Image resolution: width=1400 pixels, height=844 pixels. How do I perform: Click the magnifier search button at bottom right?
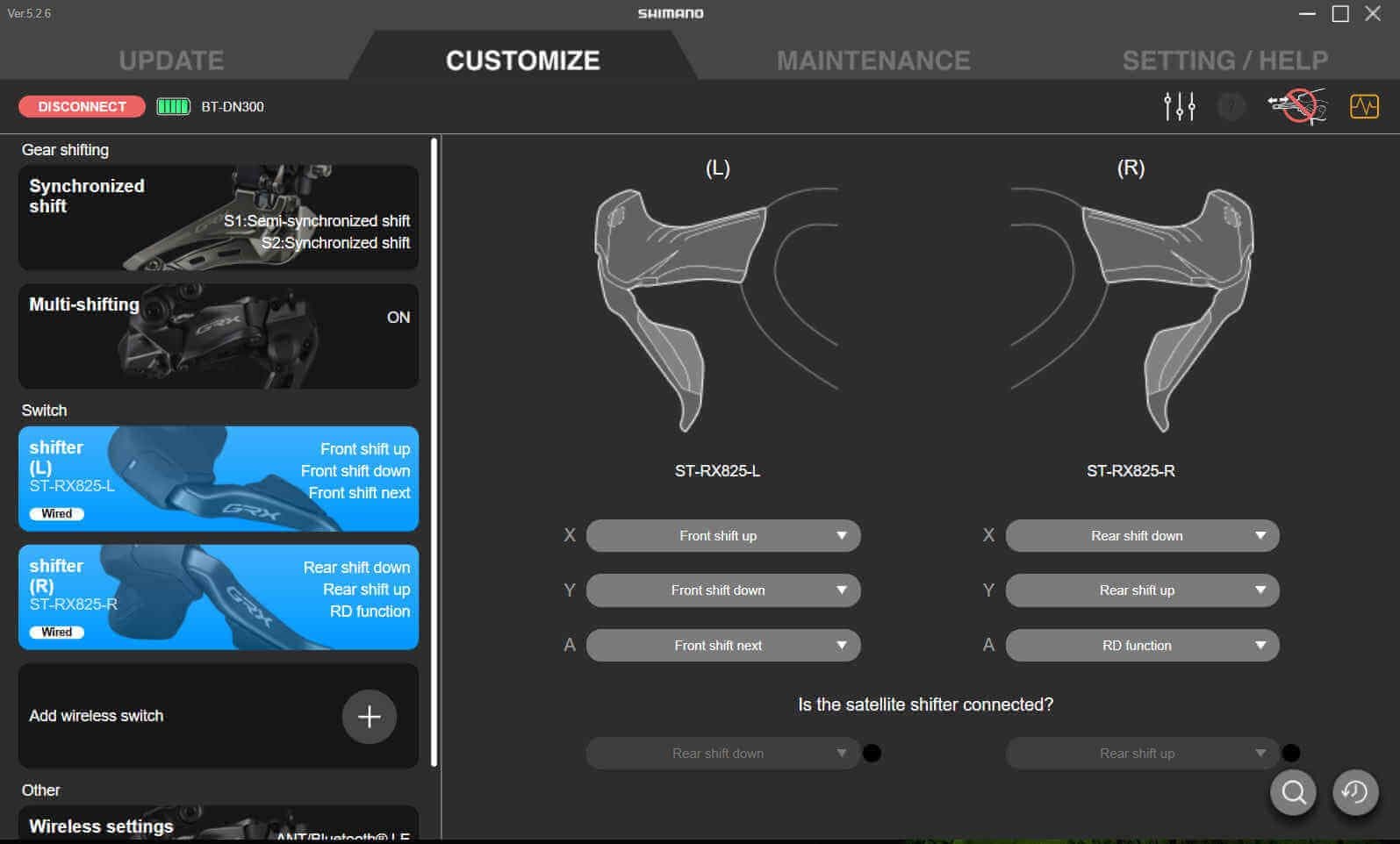[x=1293, y=792]
